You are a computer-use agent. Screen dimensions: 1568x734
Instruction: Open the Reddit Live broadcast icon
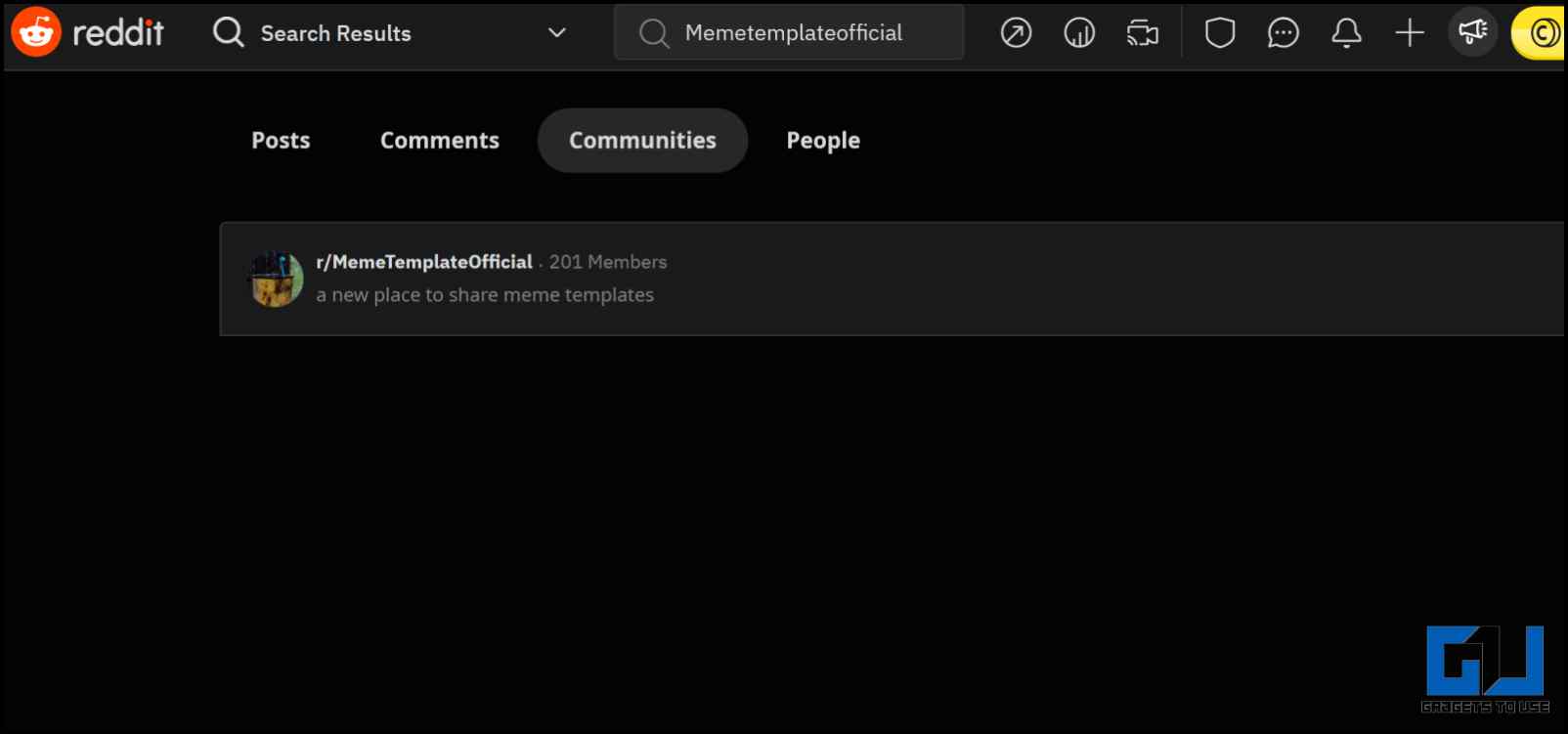(x=1143, y=33)
